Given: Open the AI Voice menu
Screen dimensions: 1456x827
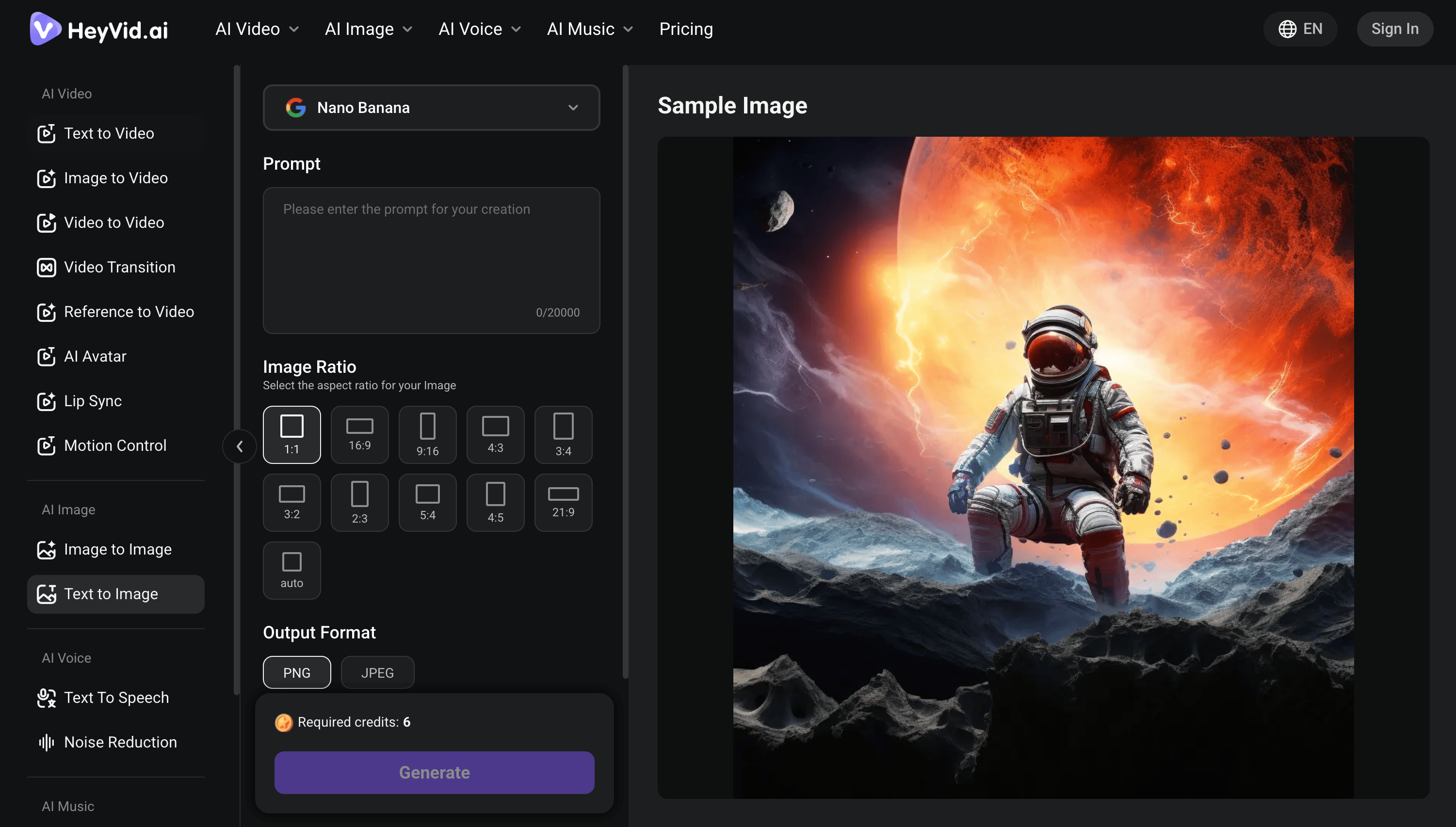Looking at the screenshot, I should (479, 29).
